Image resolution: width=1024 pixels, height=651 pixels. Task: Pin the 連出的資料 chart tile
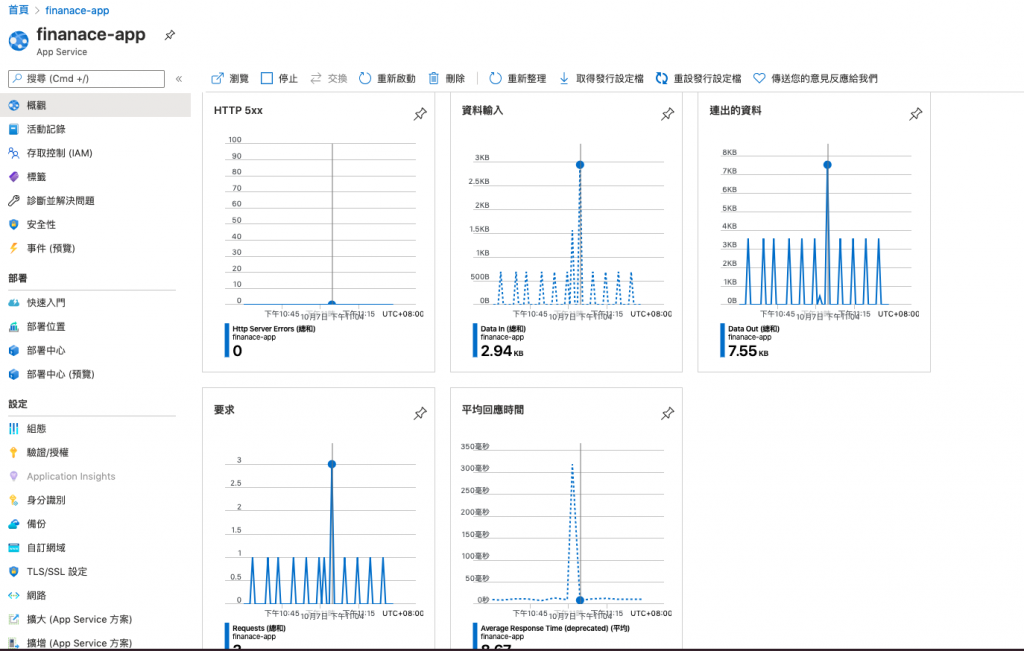(916, 114)
